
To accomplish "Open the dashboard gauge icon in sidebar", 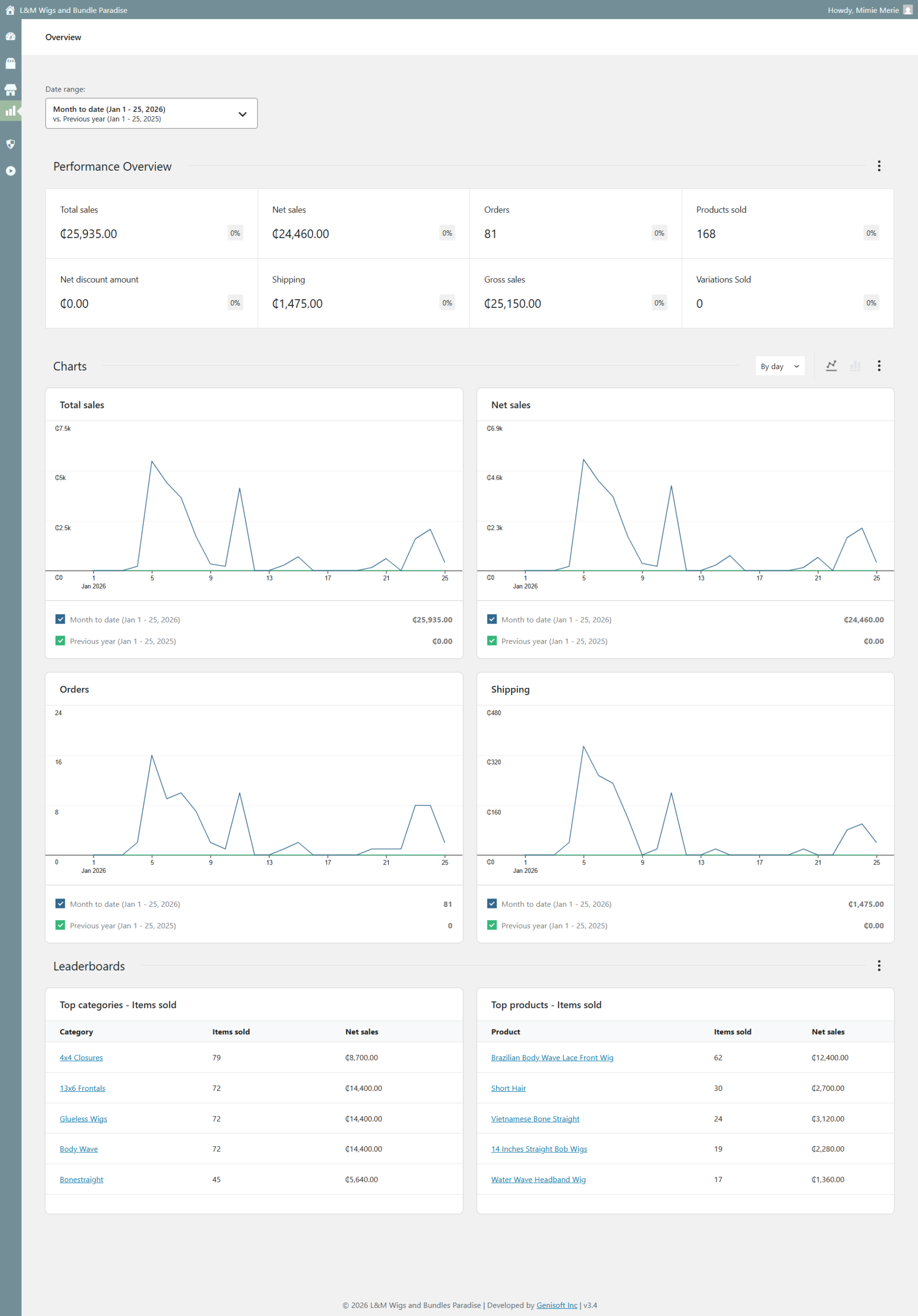I will [10, 36].
